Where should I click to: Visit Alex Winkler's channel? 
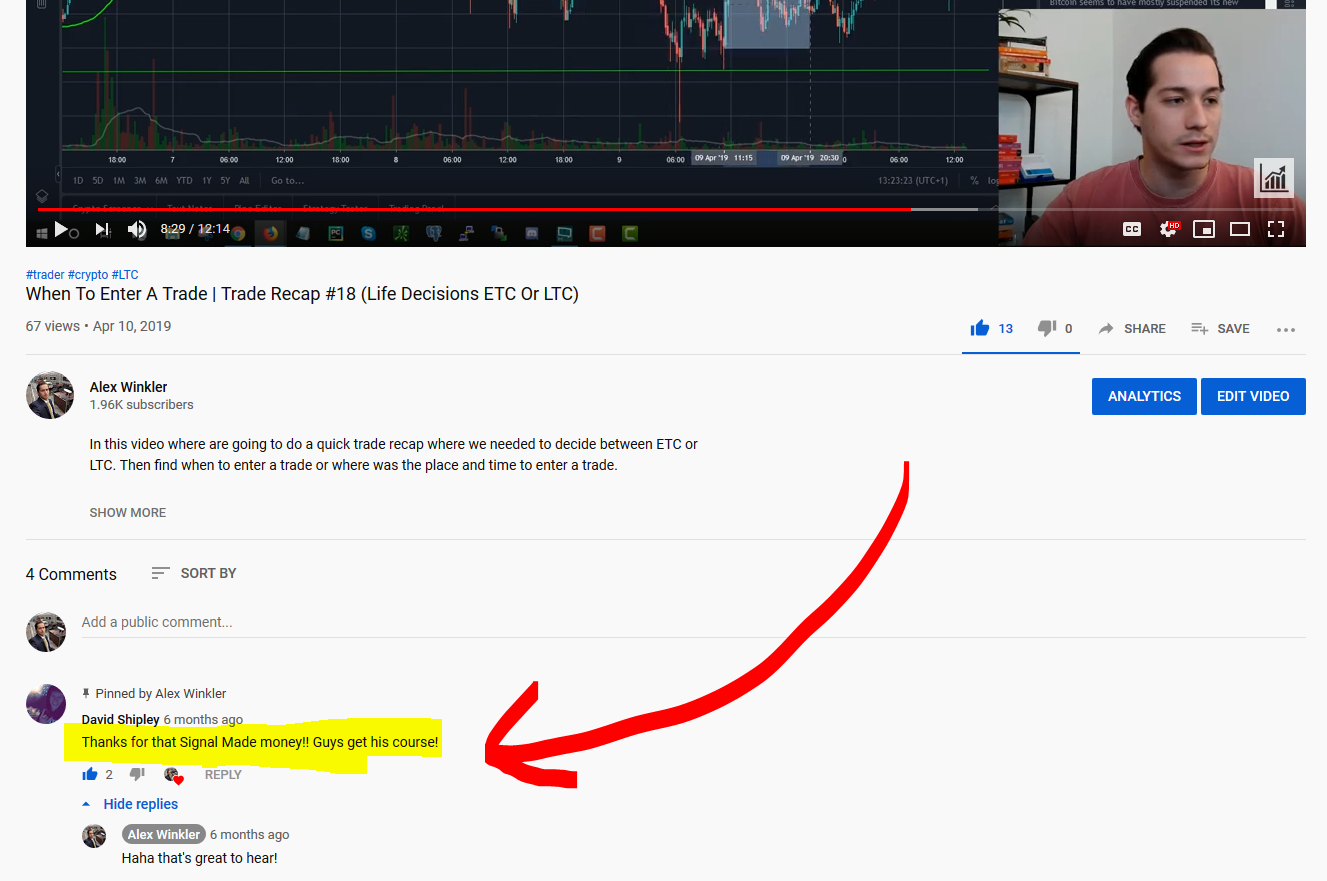coord(128,387)
